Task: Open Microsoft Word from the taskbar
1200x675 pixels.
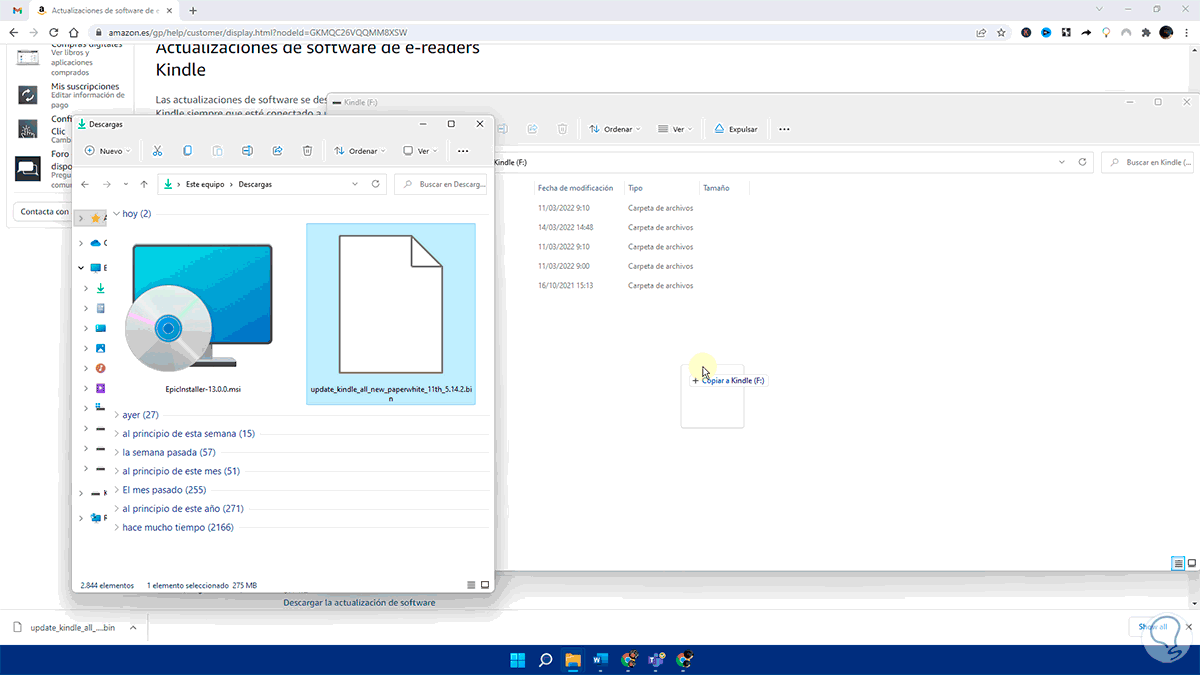Action: [x=600, y=660]
